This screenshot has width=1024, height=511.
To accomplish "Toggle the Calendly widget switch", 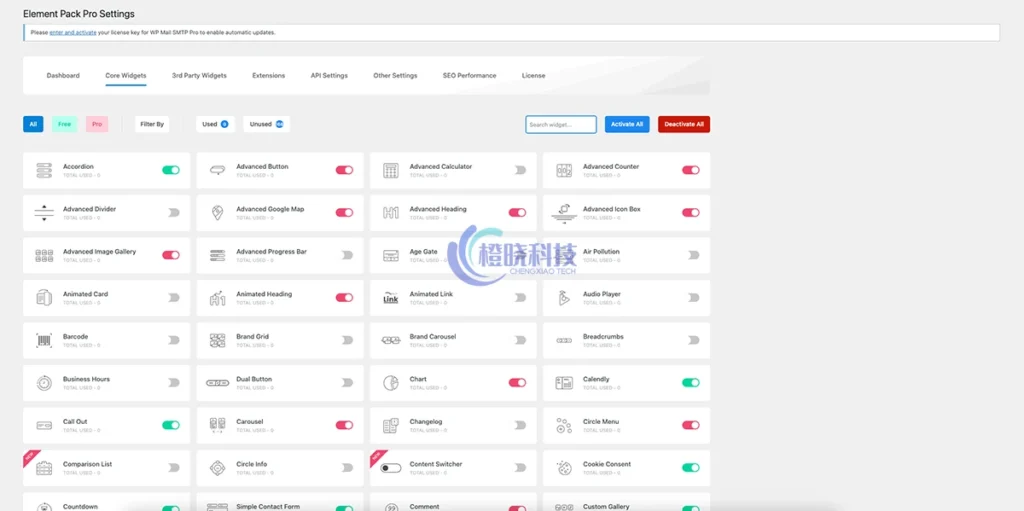I will 690,383.
